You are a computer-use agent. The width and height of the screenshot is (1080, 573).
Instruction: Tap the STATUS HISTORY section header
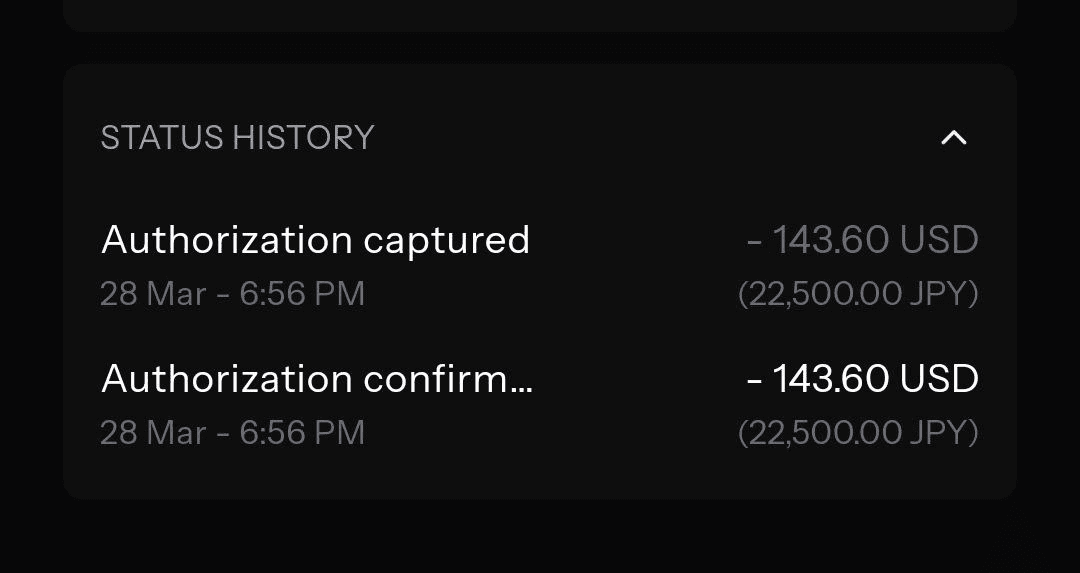pos(237,138)
